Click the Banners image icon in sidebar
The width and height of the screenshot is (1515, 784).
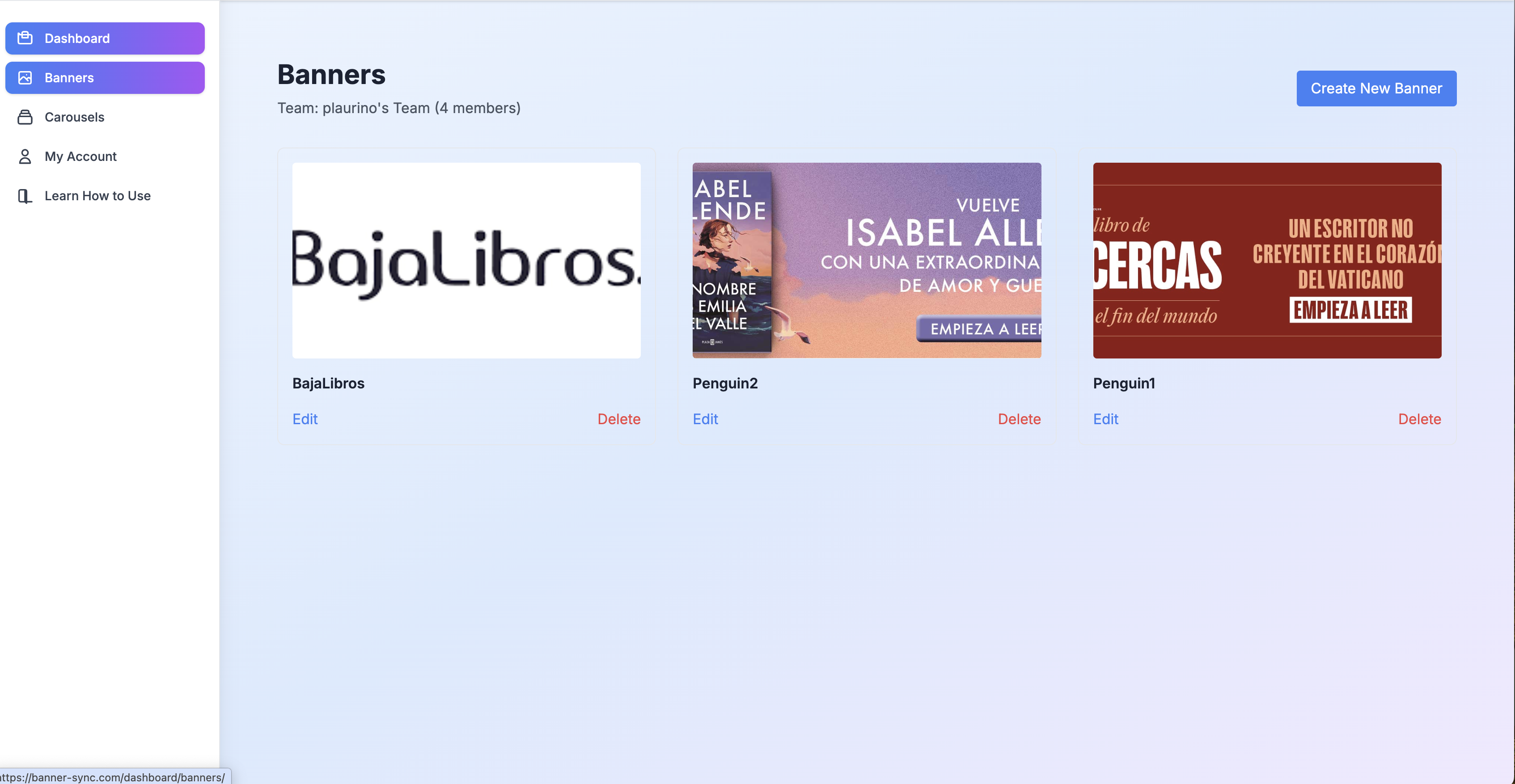[x=25, y=78]
